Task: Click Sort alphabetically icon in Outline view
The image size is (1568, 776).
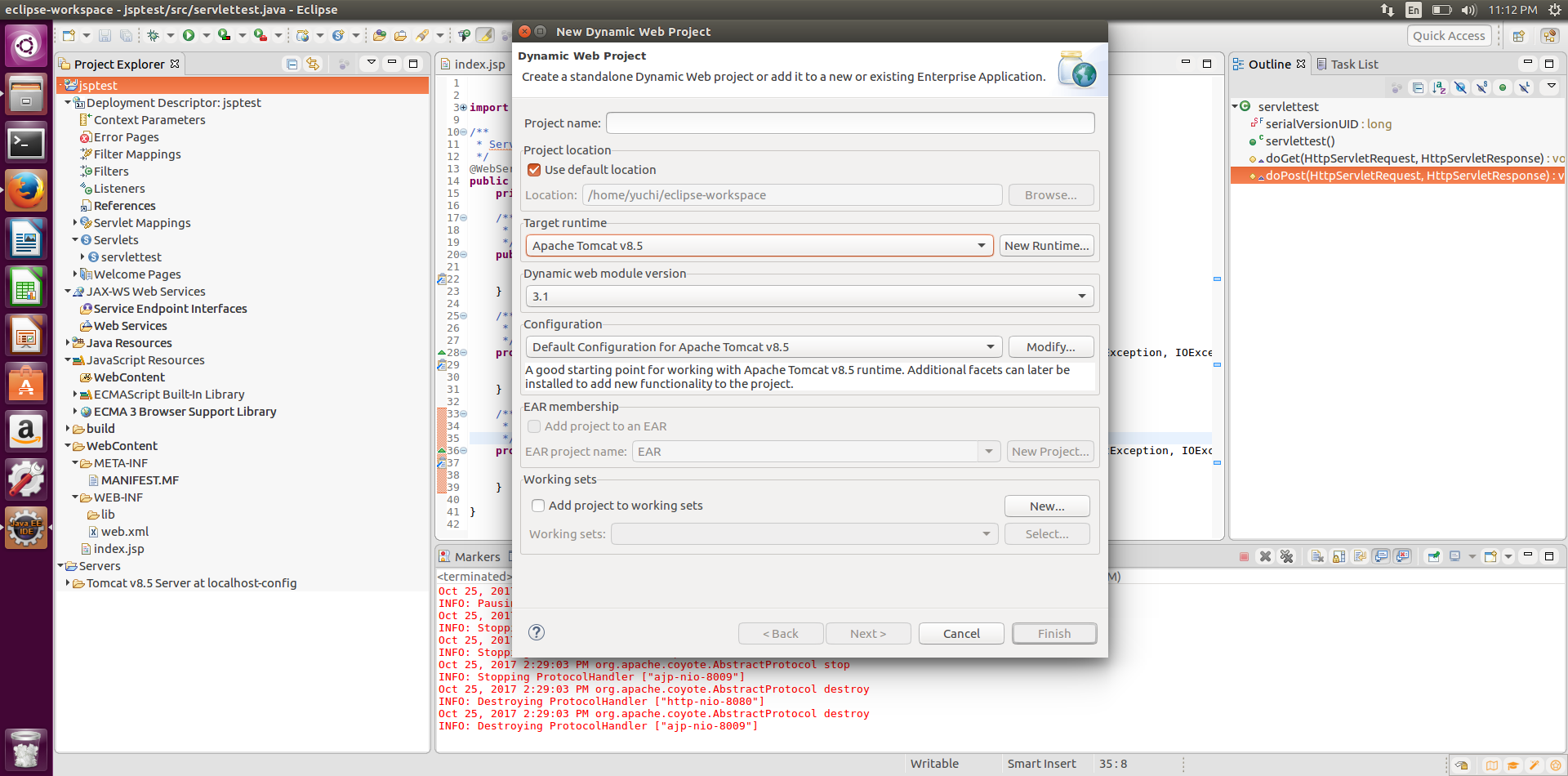Action: pyautogui.click(x=1439, y=87)
